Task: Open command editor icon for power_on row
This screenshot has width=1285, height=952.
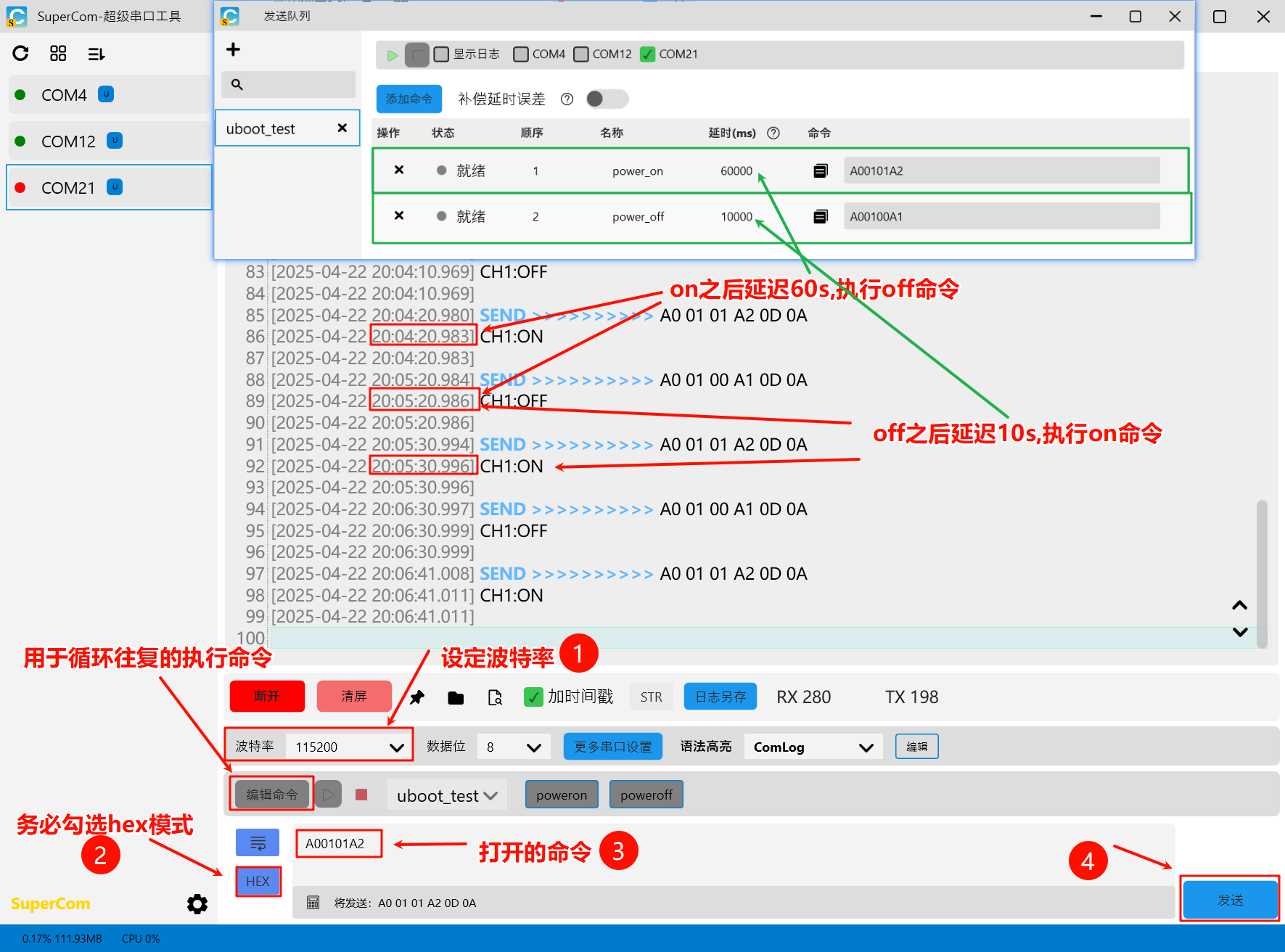Action: point(821,171)
